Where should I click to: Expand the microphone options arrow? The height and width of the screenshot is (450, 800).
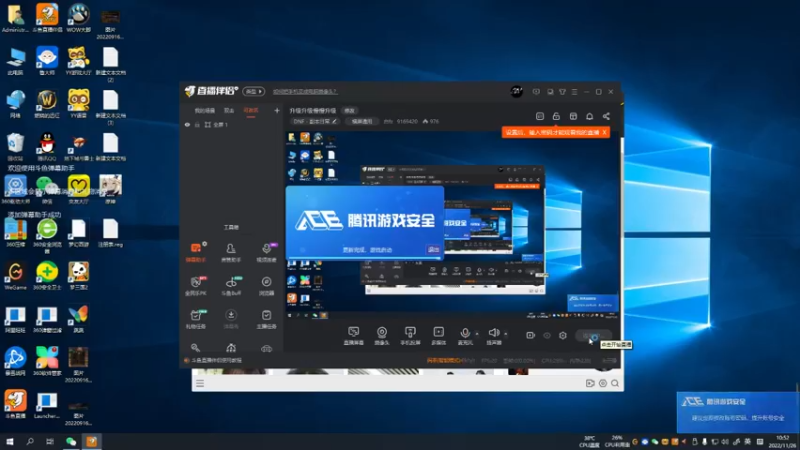477,334
